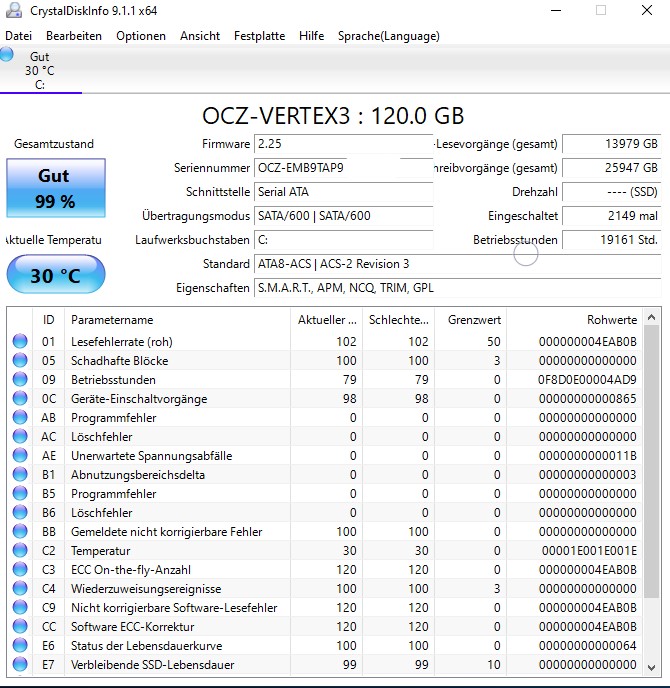Viewport: 670px width, 688px height.
Task: Click the Aktueller column header
Action: [x=326, y=319]
